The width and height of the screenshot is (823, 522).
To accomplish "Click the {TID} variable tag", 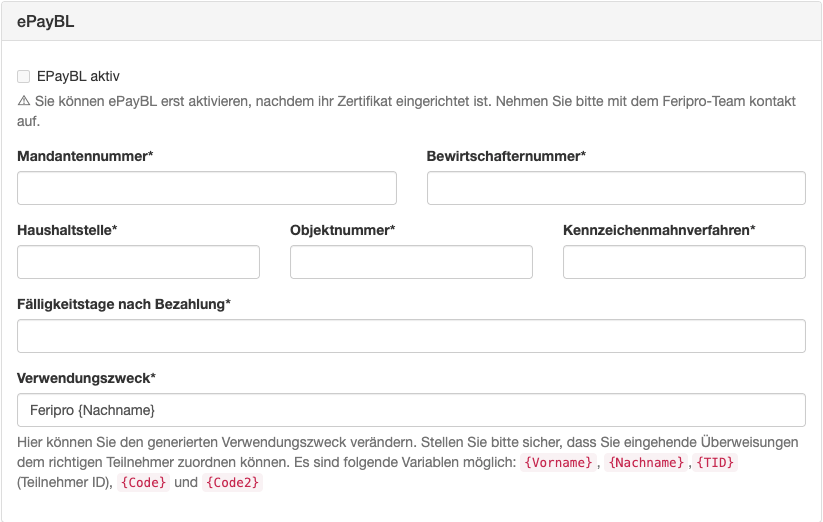I will (715, 463).
